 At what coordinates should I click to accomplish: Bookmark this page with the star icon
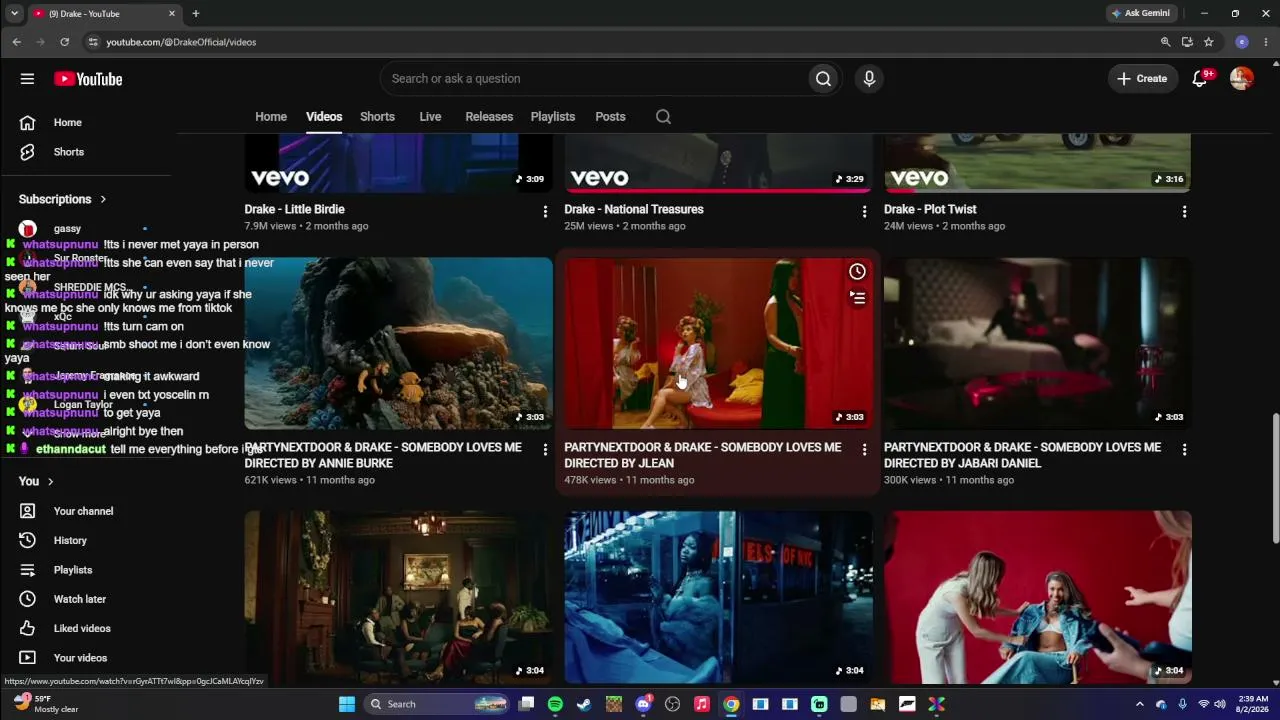click(x=1209, y=42)
